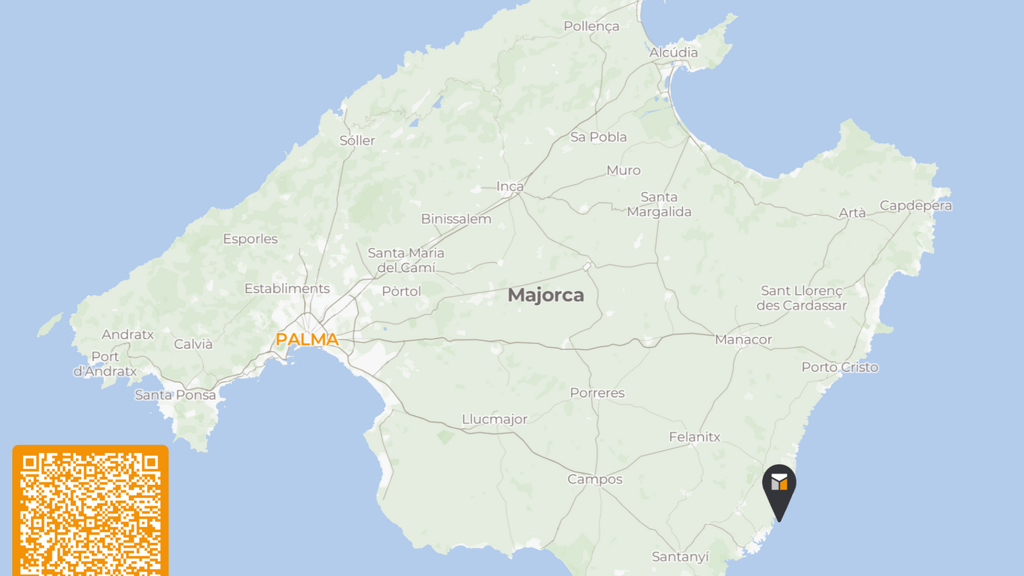
Task: Click the Sóller town label
Action: (357, 140)
